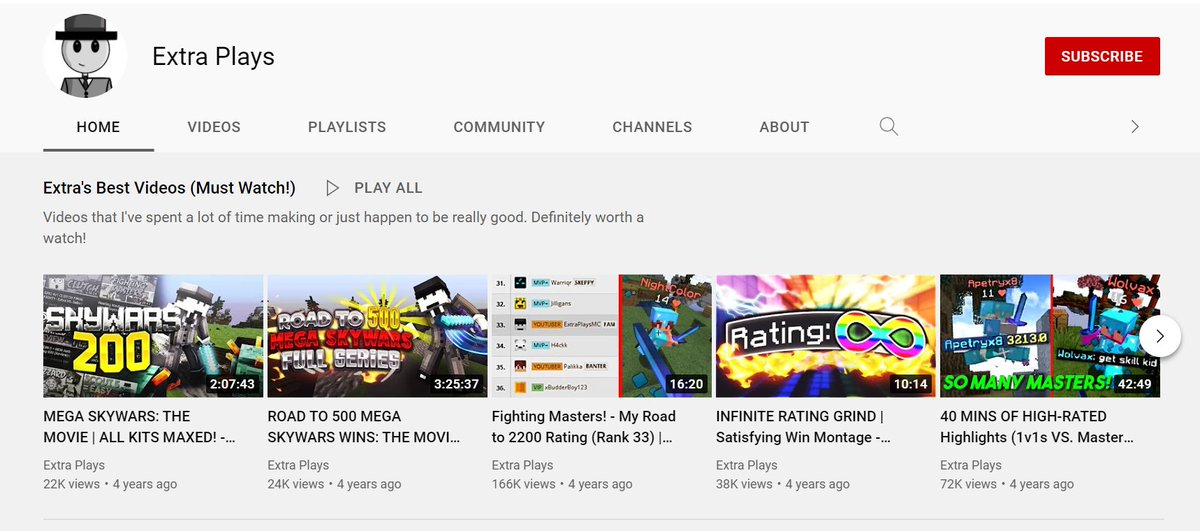Click the 24K views text
This screenshot has height=531, width=1200.
(296, 484)
